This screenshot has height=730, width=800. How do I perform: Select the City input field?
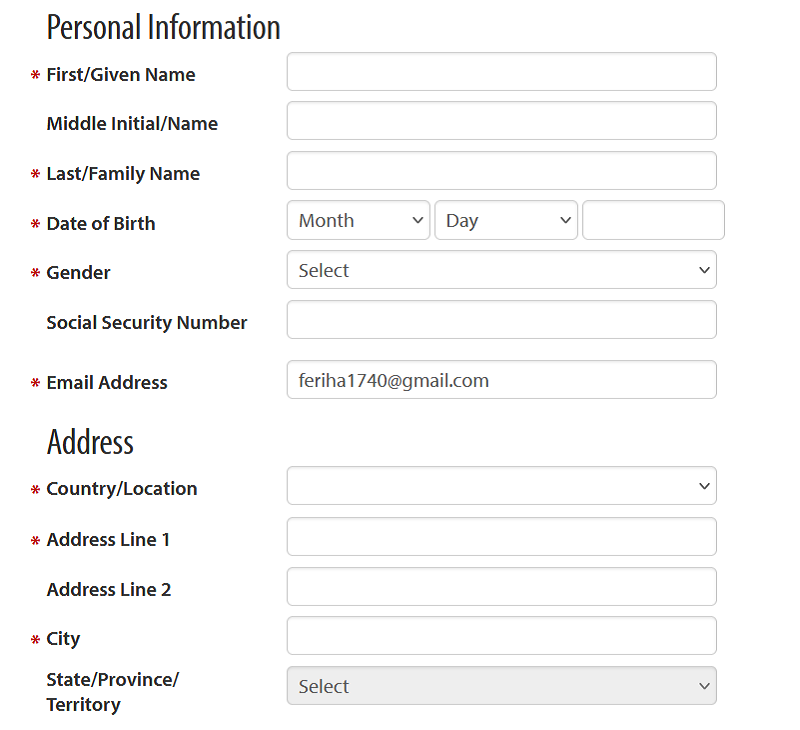pos(502,636)
